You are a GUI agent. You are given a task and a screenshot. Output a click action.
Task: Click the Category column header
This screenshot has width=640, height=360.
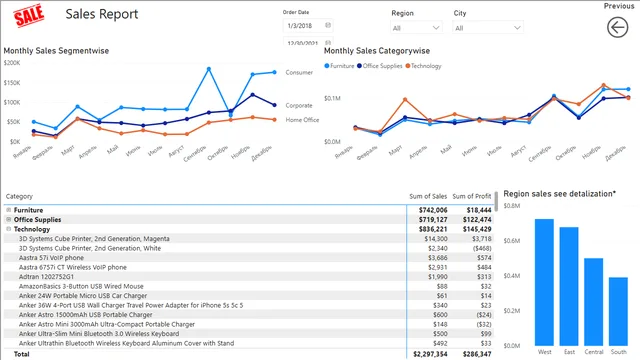[x=19, y=196]
